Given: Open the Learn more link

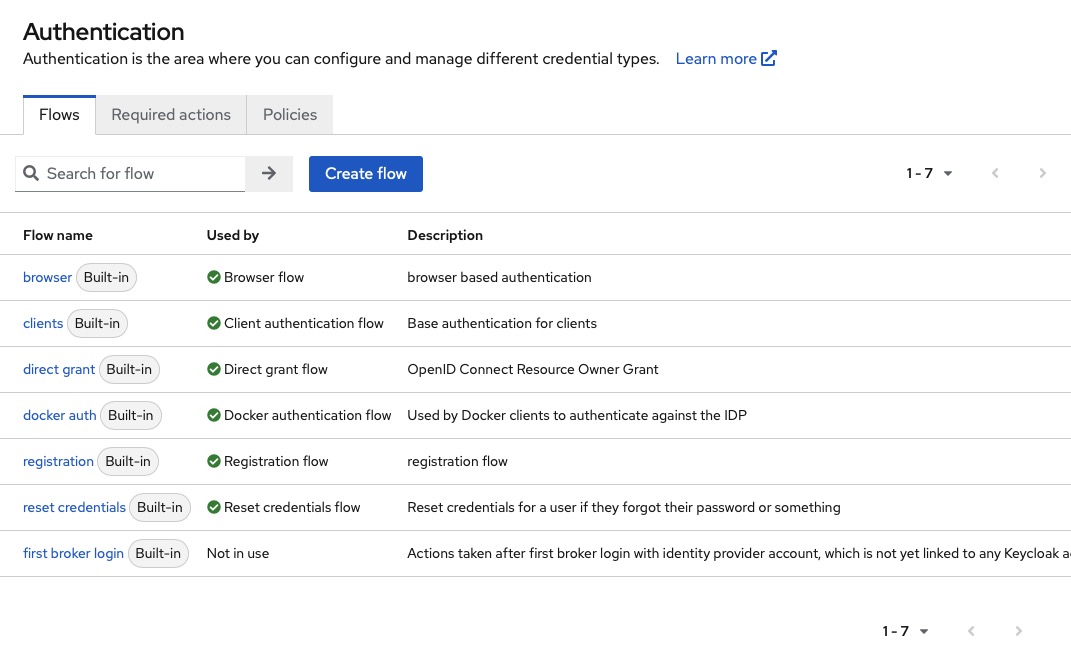Looking at the screenshot, I should click(716, 59).
